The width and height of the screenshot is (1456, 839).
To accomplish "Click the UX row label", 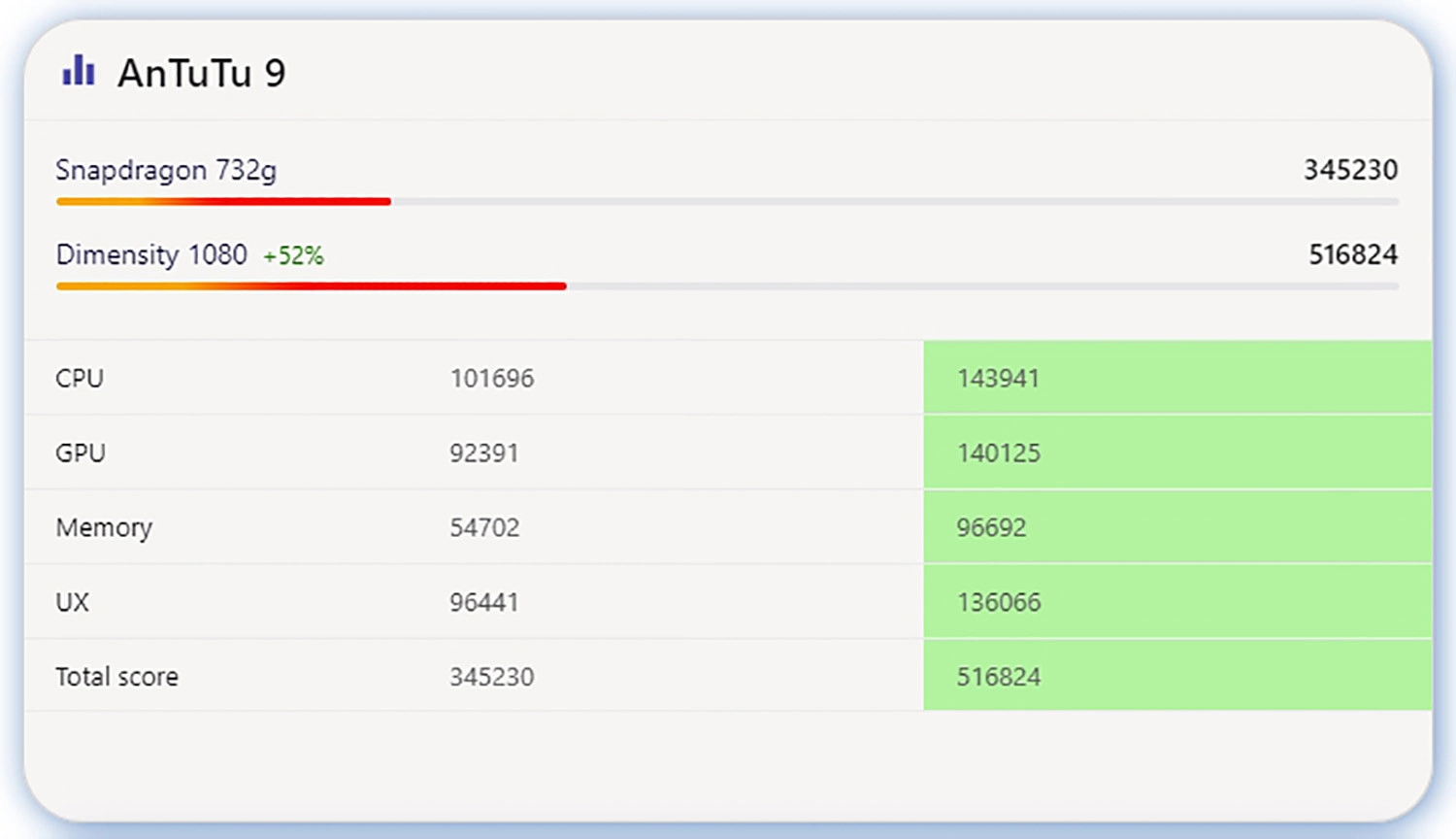I will [x=72, y=602].
